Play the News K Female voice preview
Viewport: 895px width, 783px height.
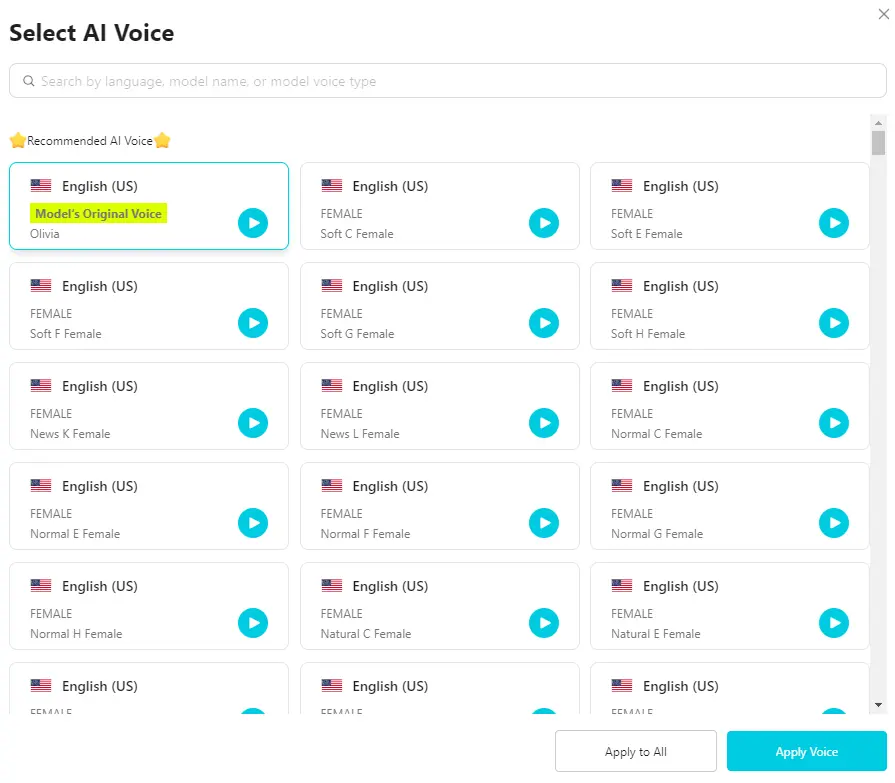pos(252,423)
